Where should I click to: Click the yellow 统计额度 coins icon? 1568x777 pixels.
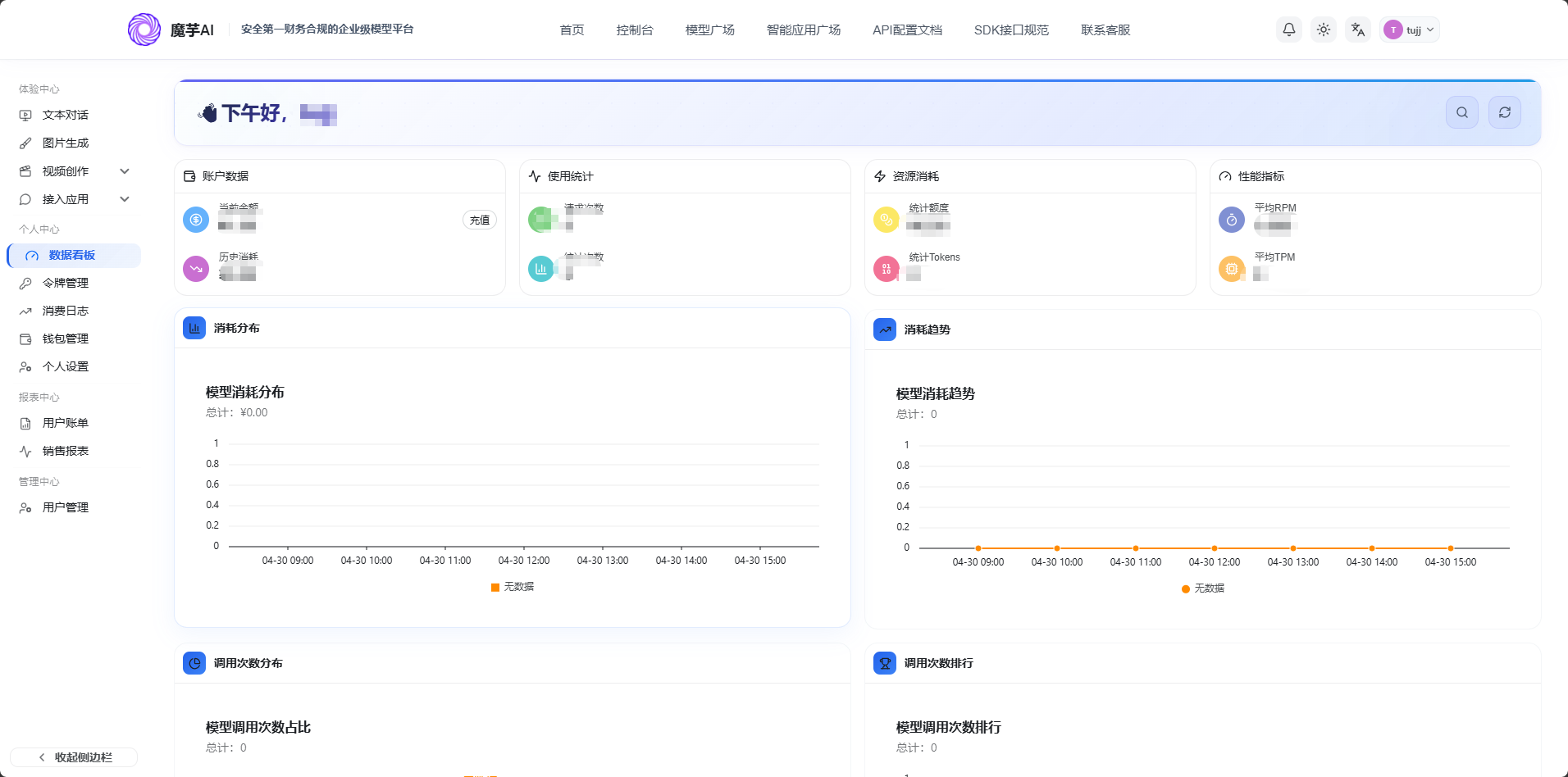coord(887,220)
